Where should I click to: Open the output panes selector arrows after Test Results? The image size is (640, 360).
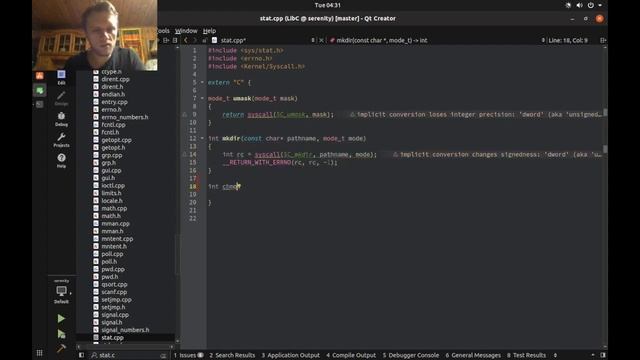[x=555, y=355]
